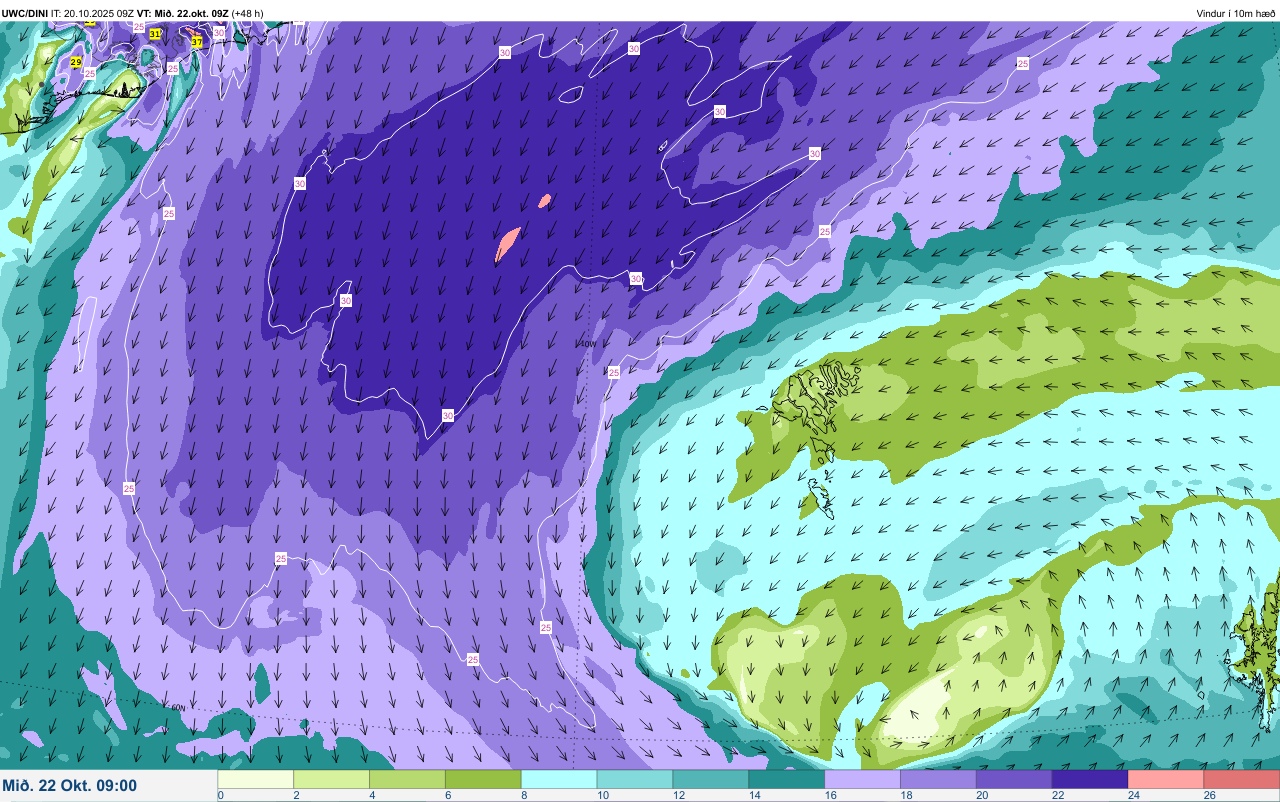
Task: Click the "UWC/DINI" model label
Action: 25,13
